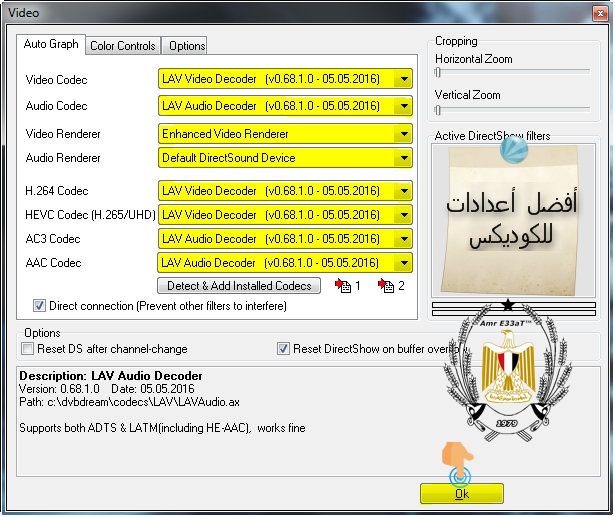Click the Active DirectShow filters list
The height and width of the screenshot is (517, 615).
pyautogui.click(x=513, y=220)
